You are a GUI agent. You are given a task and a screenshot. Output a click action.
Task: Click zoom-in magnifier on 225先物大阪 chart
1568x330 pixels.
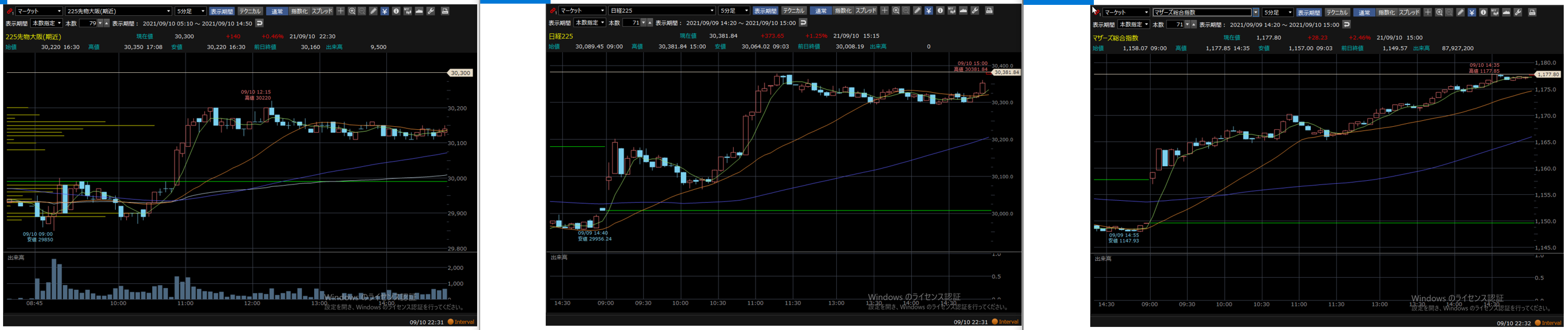point(352,11)
